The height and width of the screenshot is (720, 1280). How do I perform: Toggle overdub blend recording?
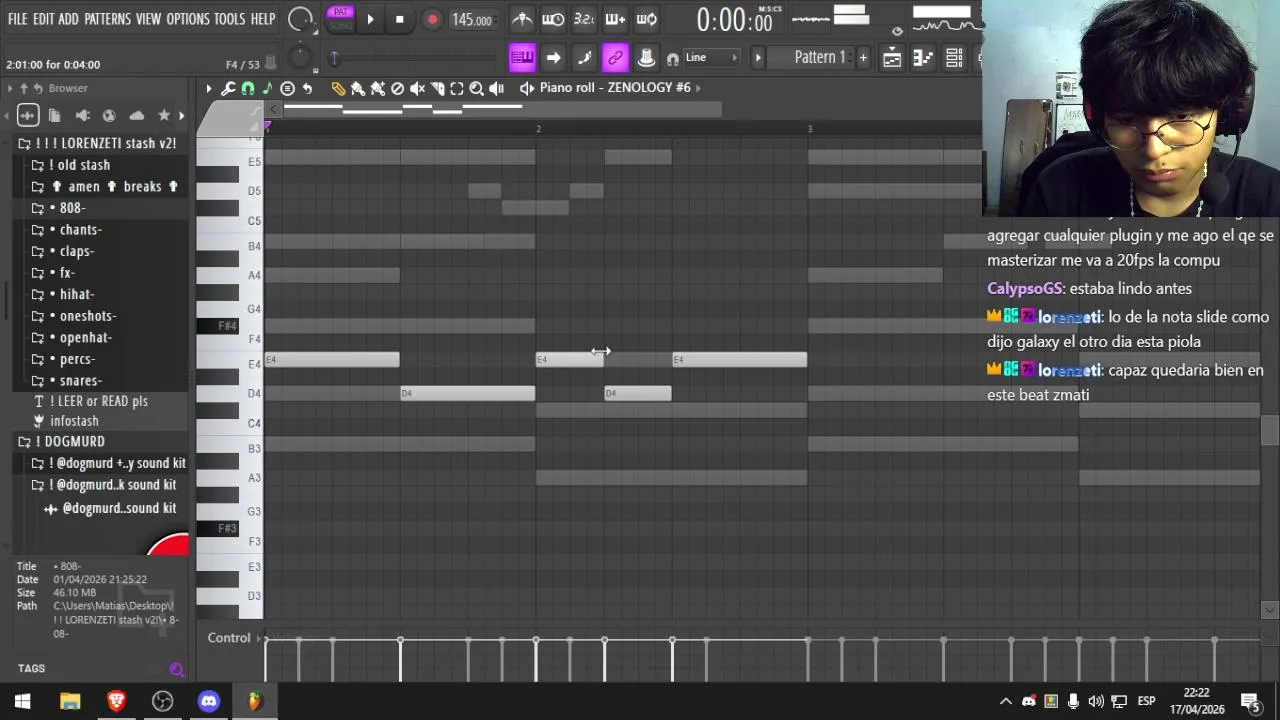pos(615,19)
